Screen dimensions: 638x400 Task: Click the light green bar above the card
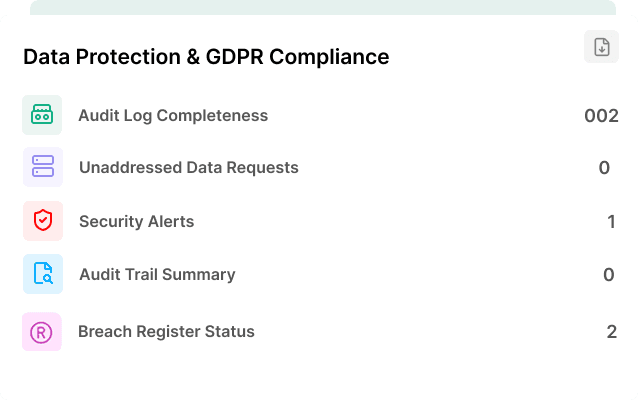pos(323,7)
